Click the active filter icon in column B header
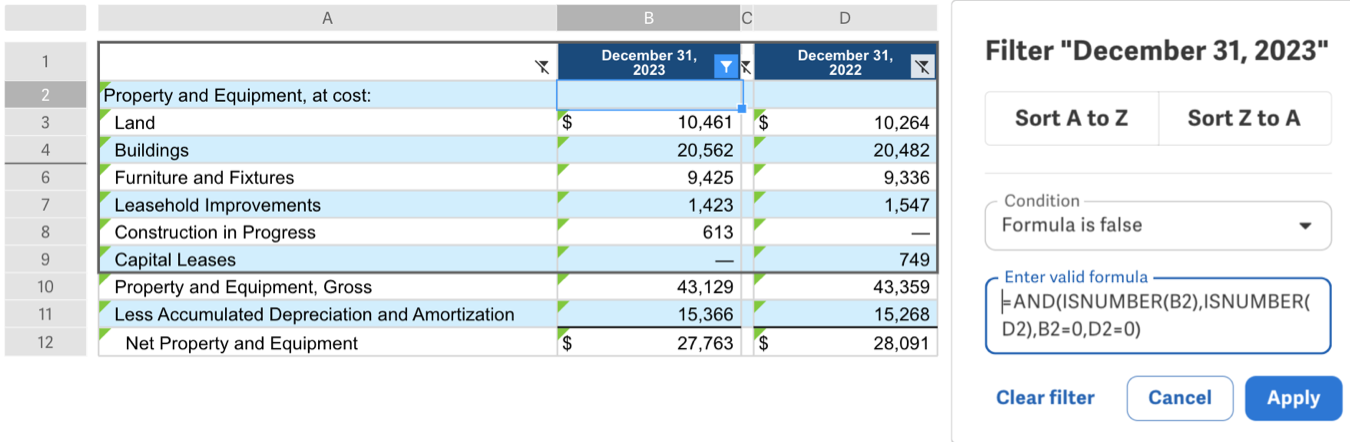Screen dimensions: 1350x442 click(726, 67)
